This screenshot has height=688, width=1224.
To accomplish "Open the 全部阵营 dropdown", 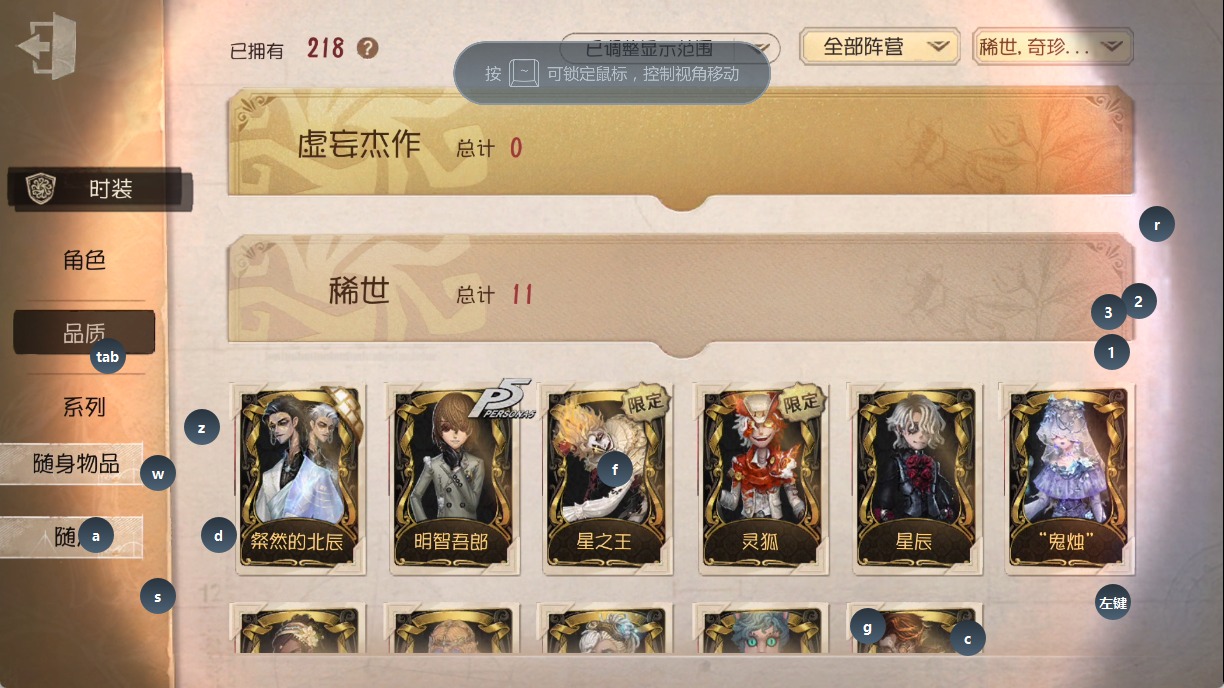I will tap(880, 46).
